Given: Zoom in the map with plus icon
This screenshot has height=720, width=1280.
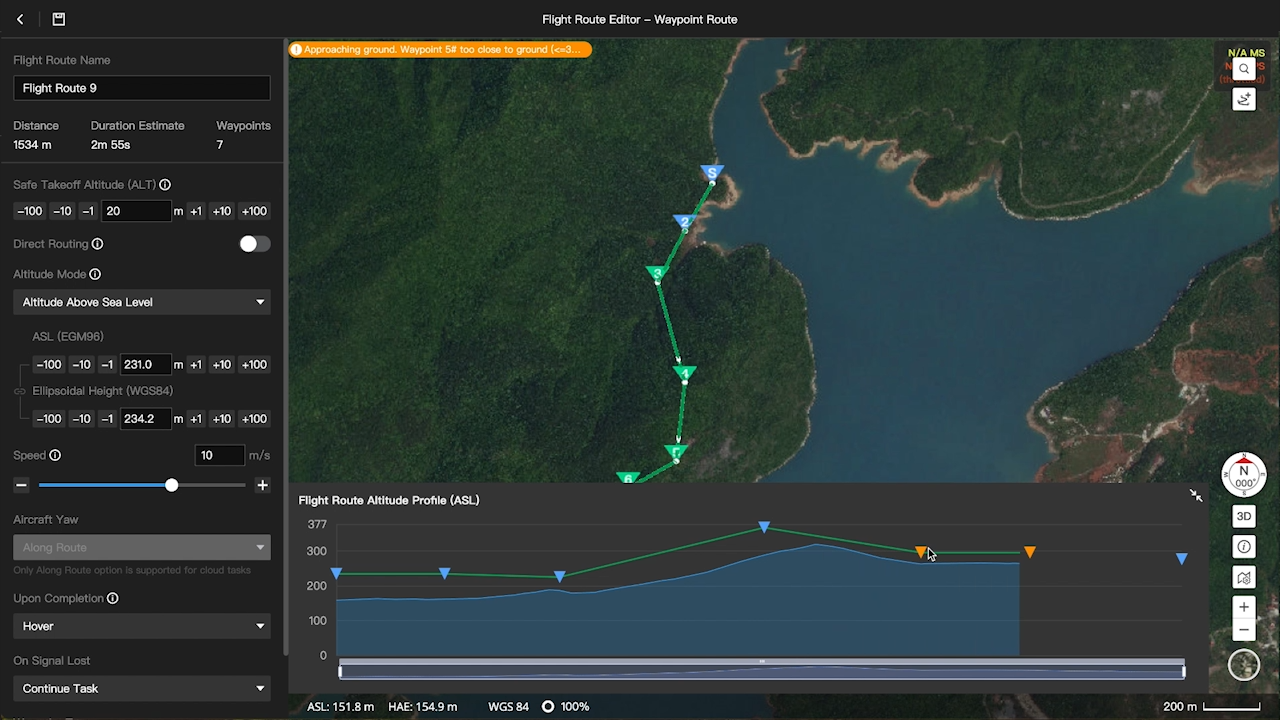Looking at the screenshot, I should click(1243, 607).
